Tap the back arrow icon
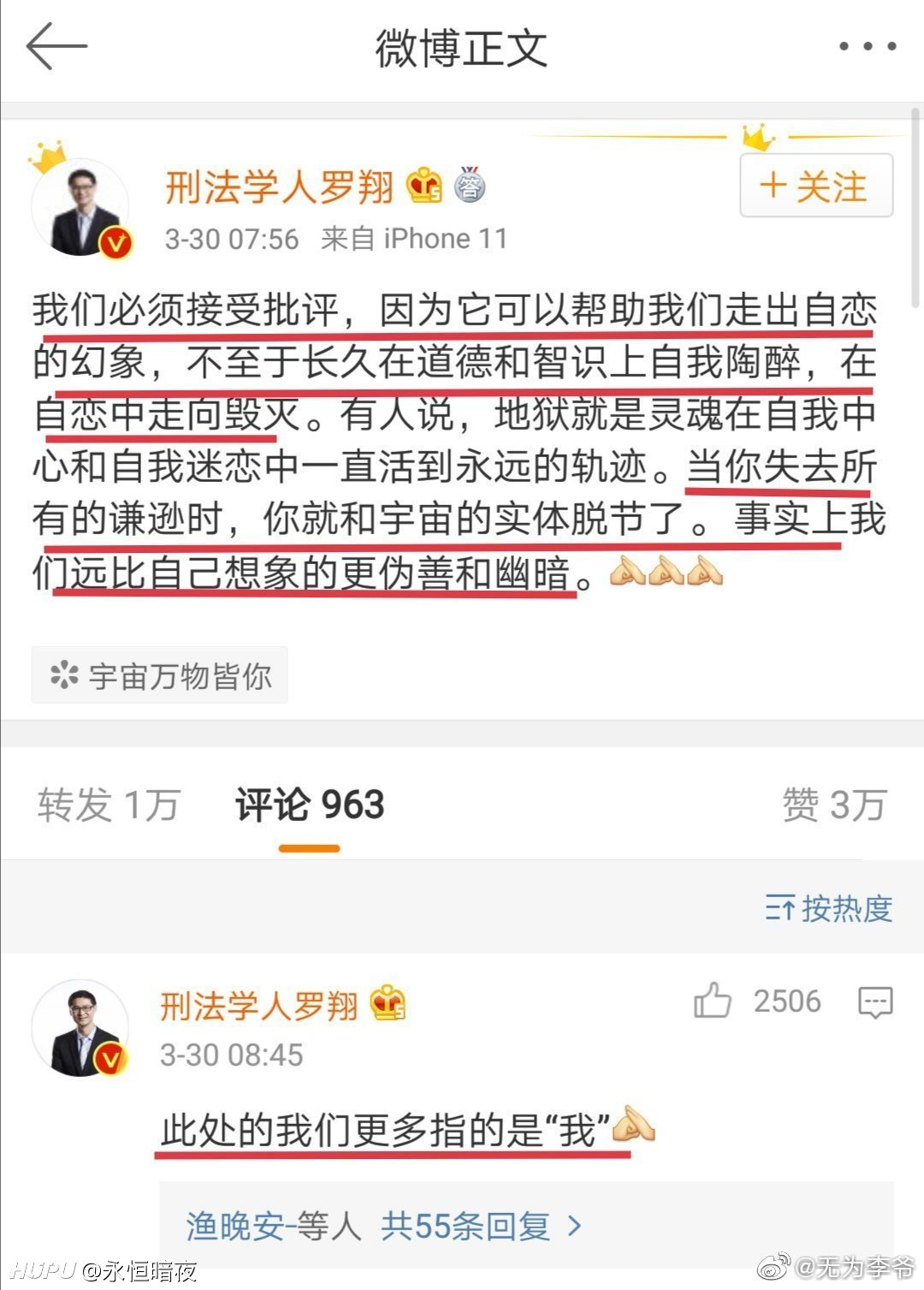 pyautogui.click(x=56, y=46)
